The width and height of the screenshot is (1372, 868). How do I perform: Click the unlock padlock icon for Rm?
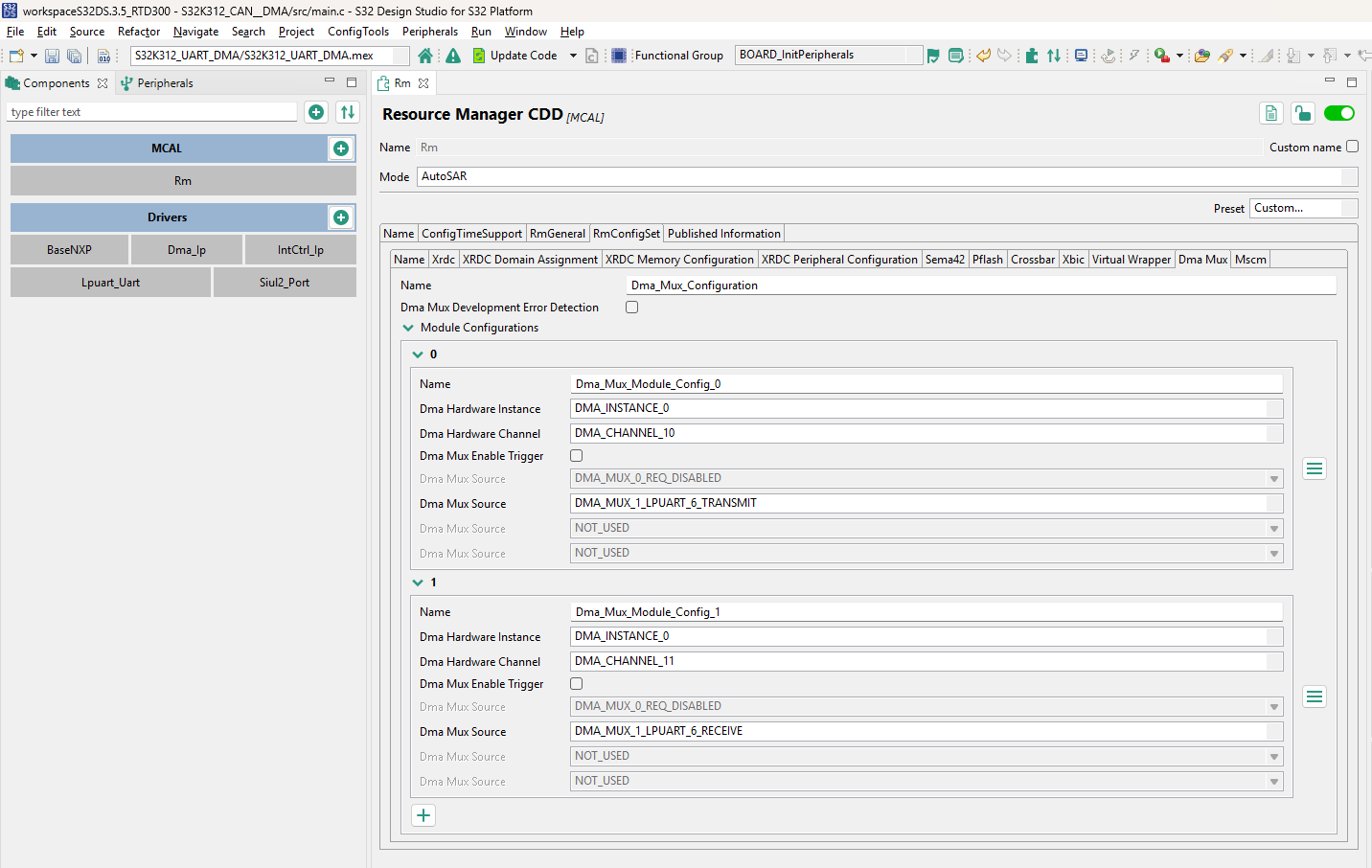[x=1303, y=114]
